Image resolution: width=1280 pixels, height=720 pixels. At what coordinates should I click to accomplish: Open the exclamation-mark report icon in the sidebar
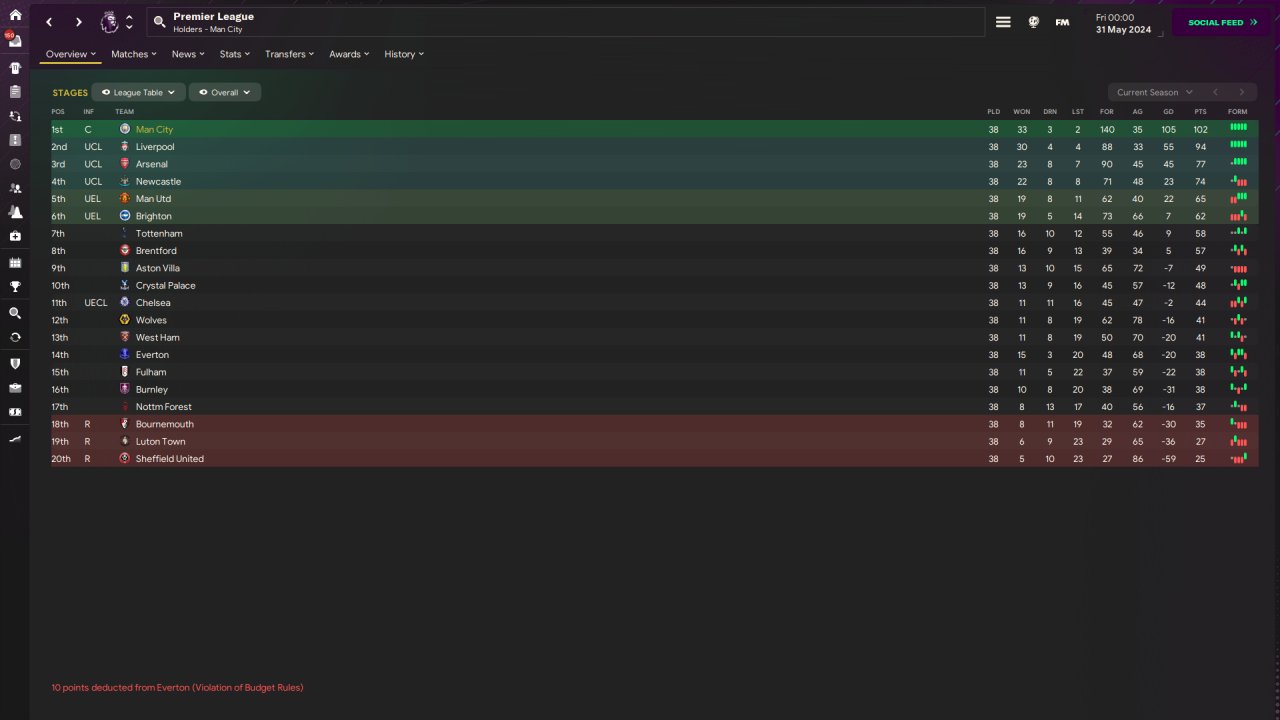(15, 140)
